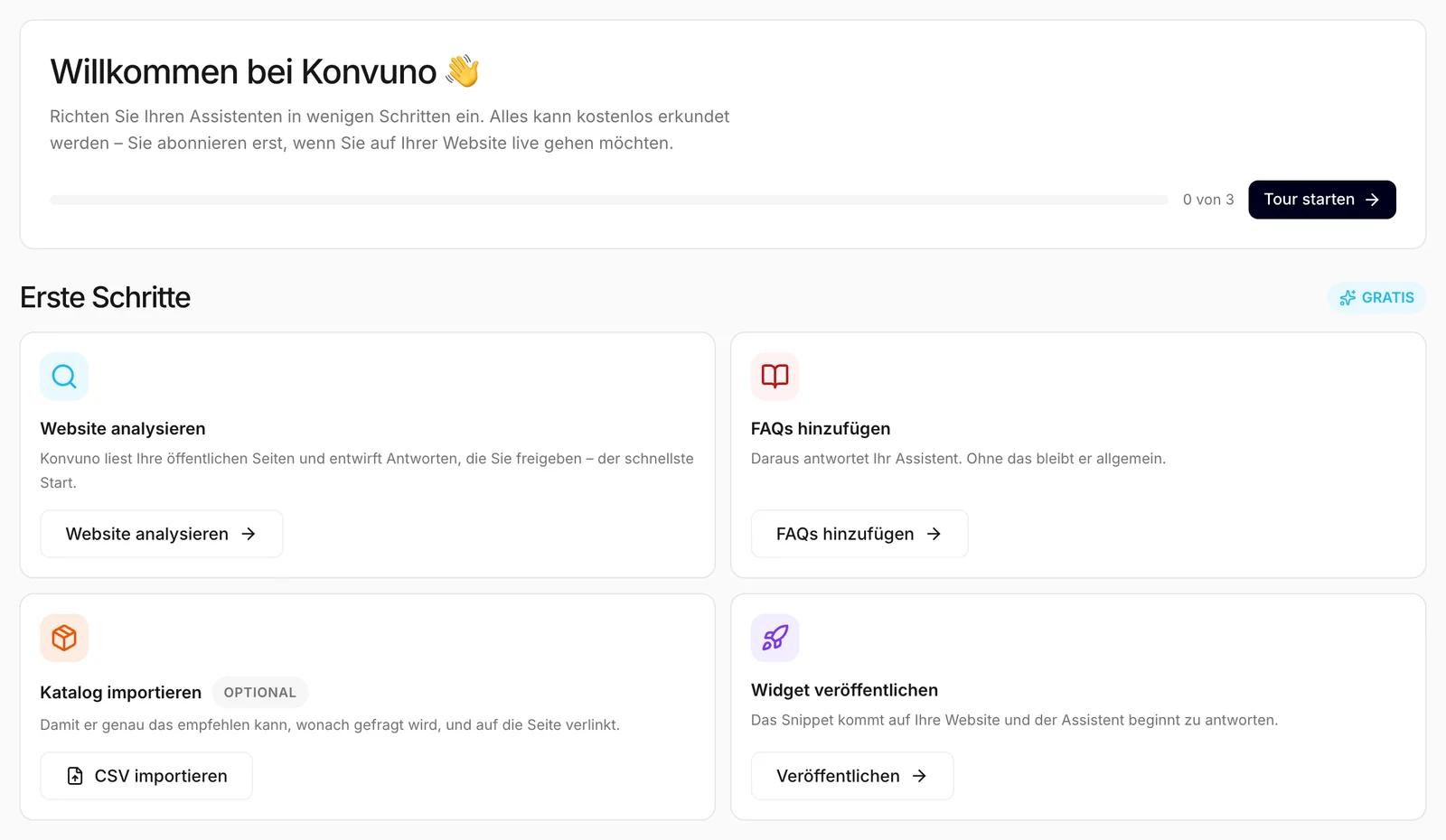Click the intro text 'Richten Sie Ihren Assistenten'

390,130
